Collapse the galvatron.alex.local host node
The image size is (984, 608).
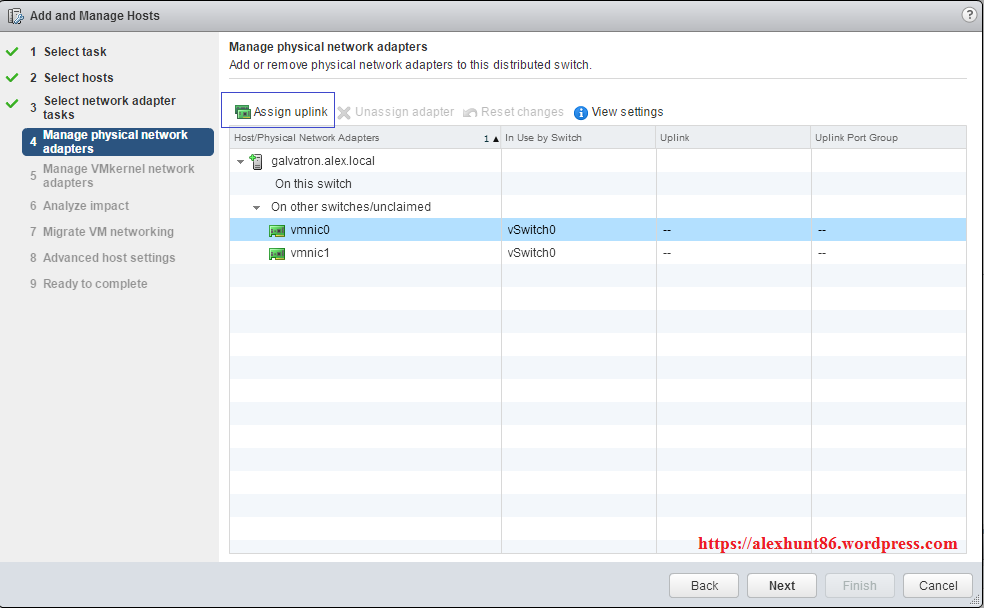pyautogui.click(x=240, y=161)
